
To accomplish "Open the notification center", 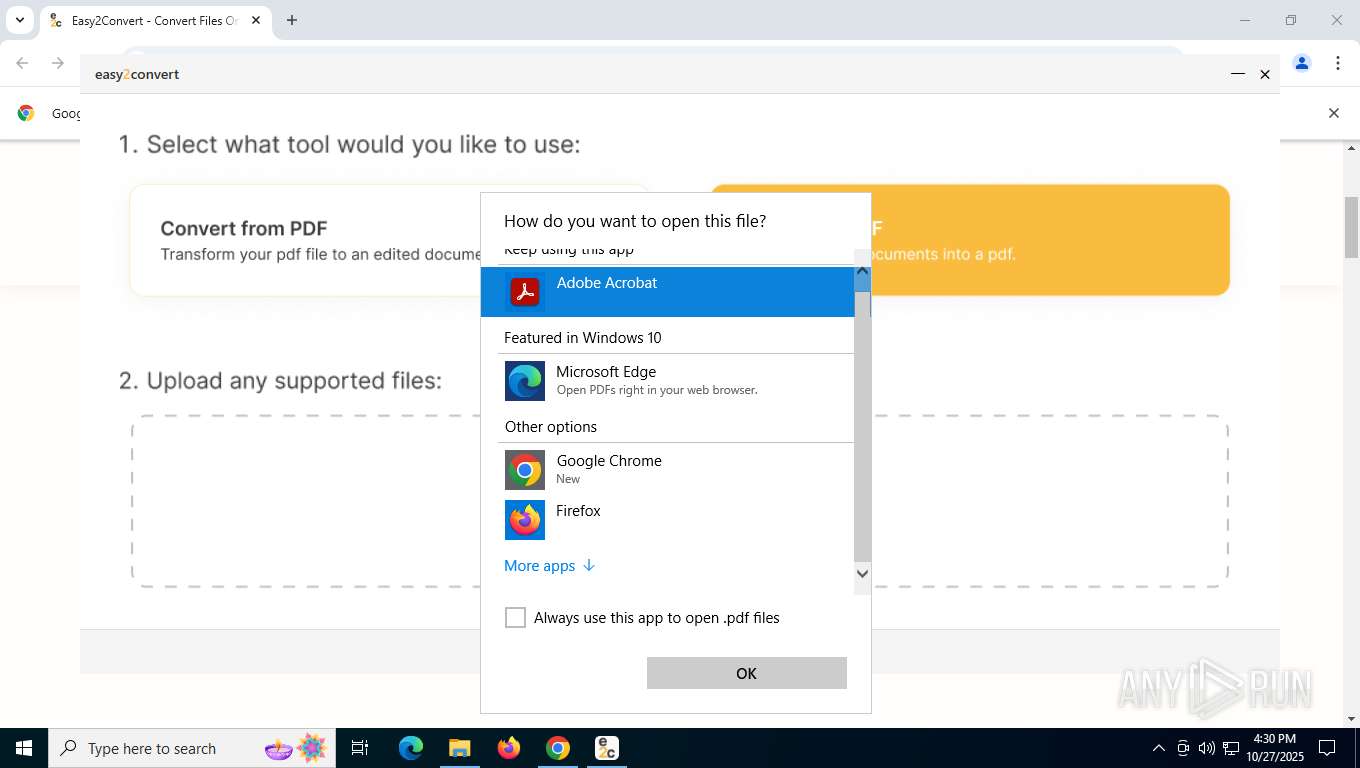I will [x=1327, y=748].
